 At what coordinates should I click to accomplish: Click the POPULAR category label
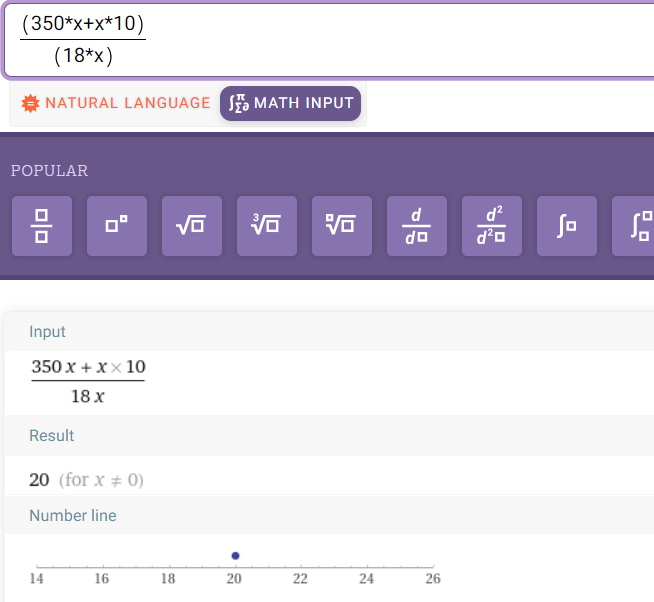click(x=49, y=171)
